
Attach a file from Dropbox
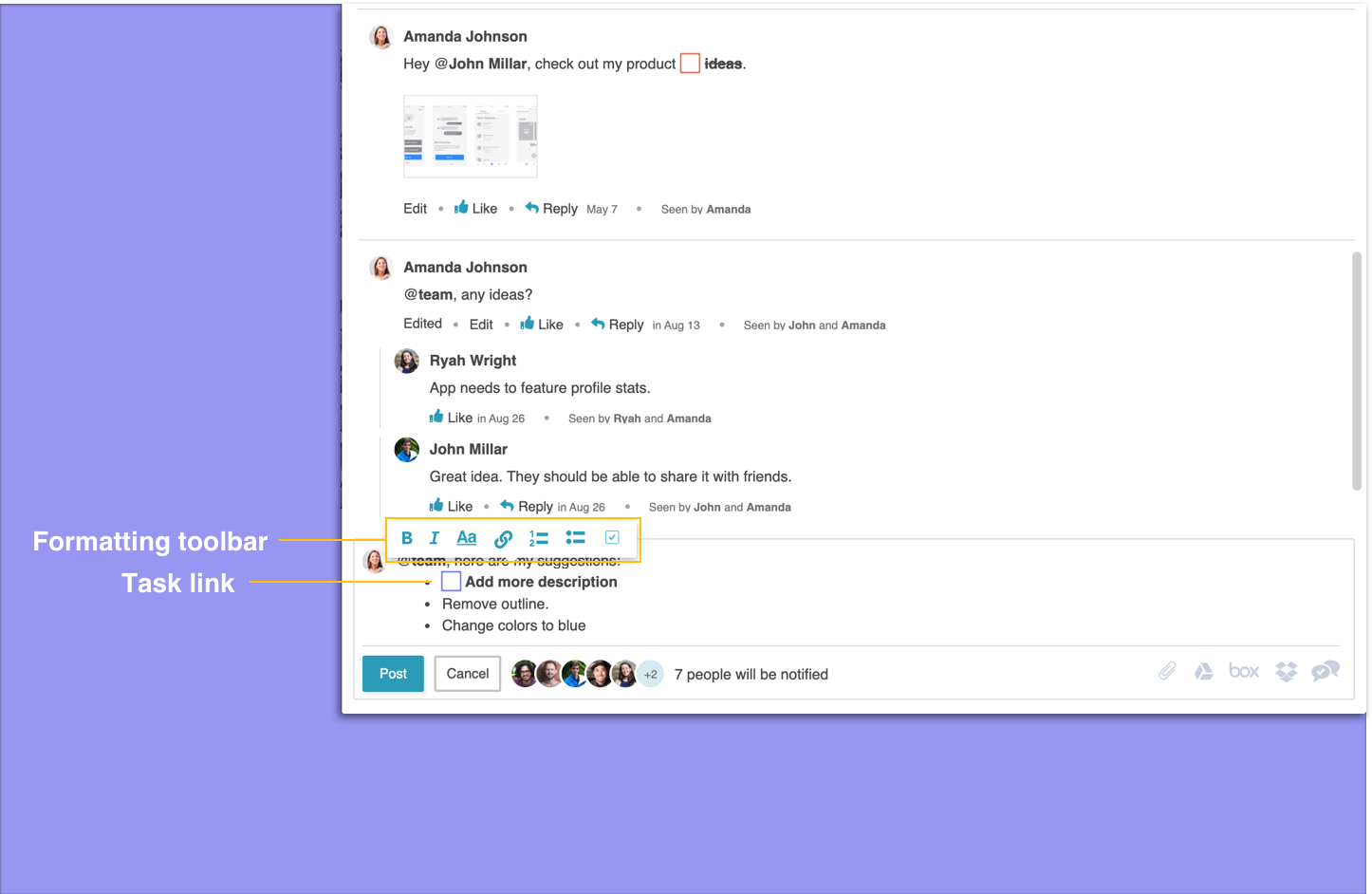pos(1286,672)
